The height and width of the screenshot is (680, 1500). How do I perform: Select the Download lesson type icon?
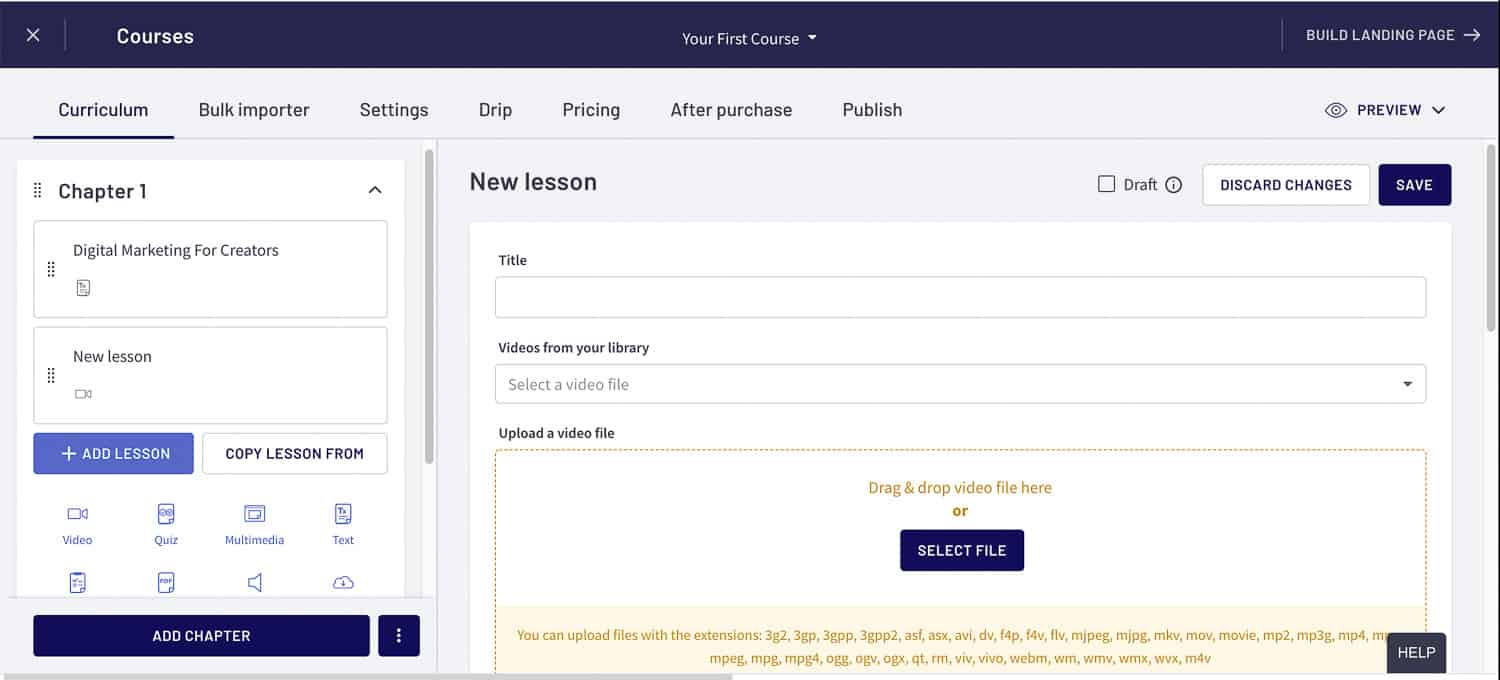click(x=342, y=582)
